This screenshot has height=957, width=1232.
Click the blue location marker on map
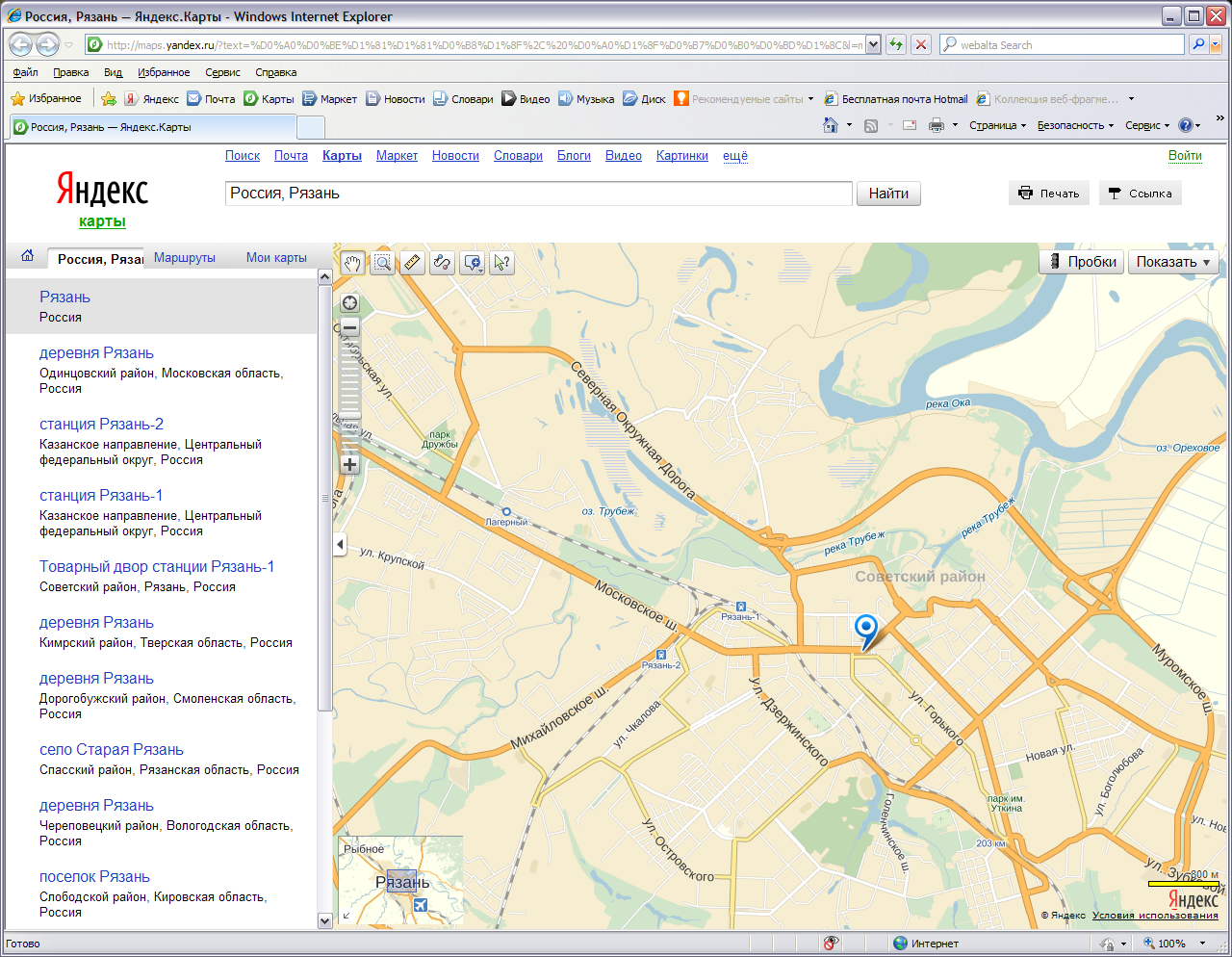(x=866, y=632)
